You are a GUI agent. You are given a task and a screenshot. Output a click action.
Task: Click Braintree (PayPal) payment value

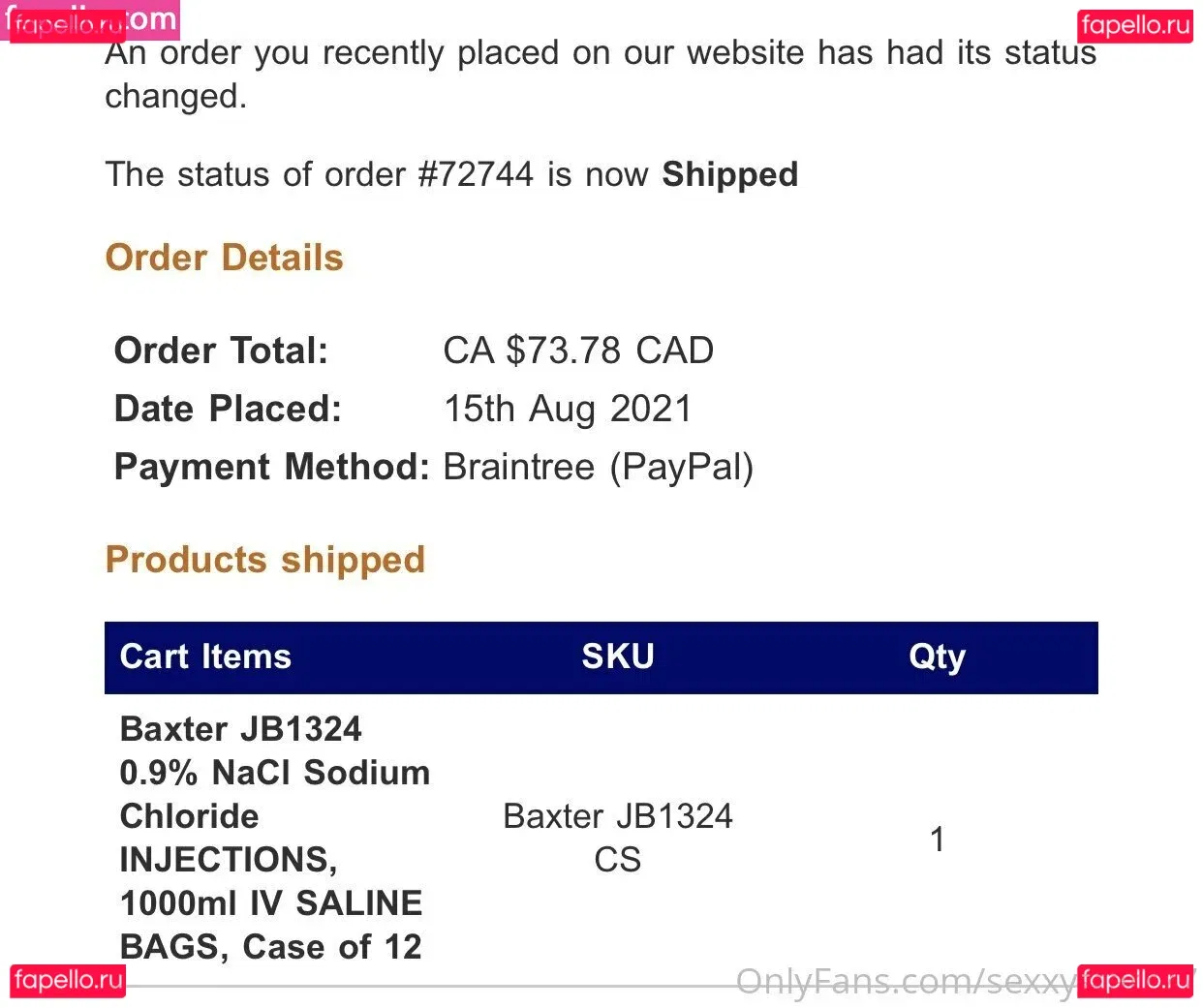(x=598, y=467)
